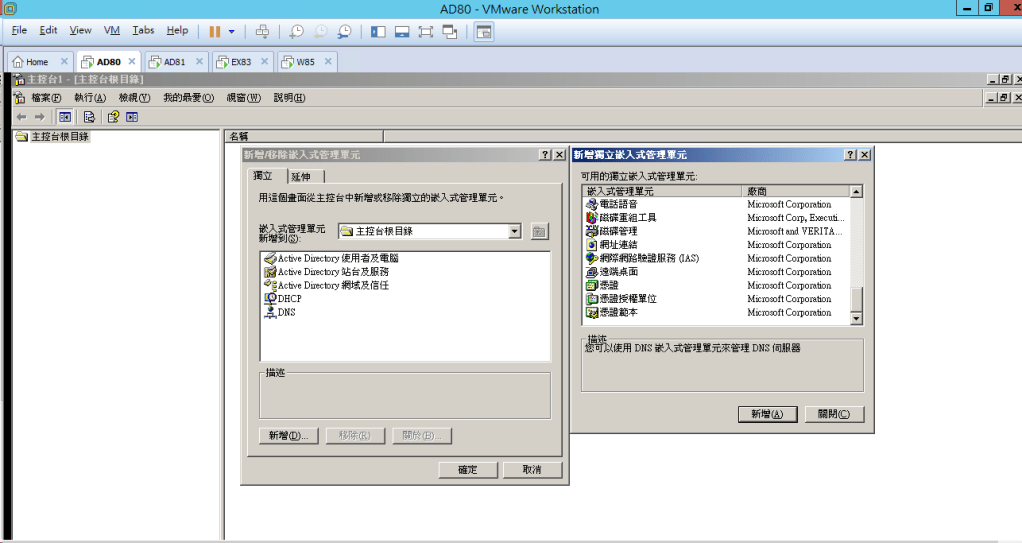
Task: Switch to the EX83 virtual machine tab
Action: [240, 62]
